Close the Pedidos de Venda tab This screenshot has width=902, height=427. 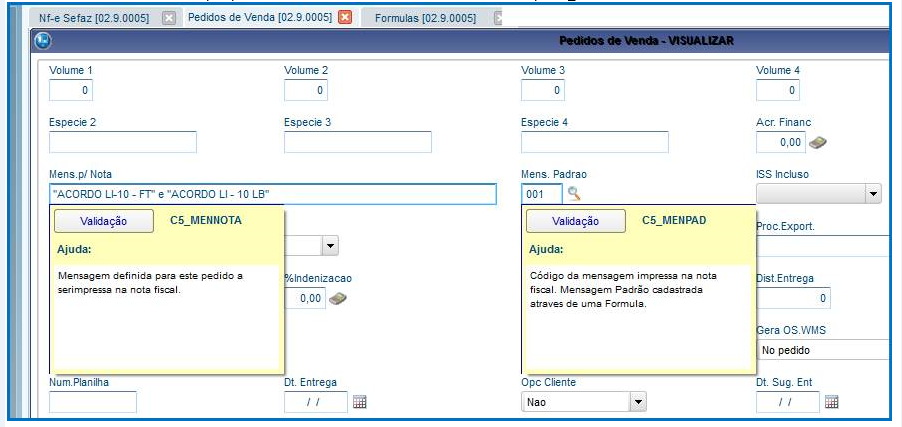pos(345,18)
